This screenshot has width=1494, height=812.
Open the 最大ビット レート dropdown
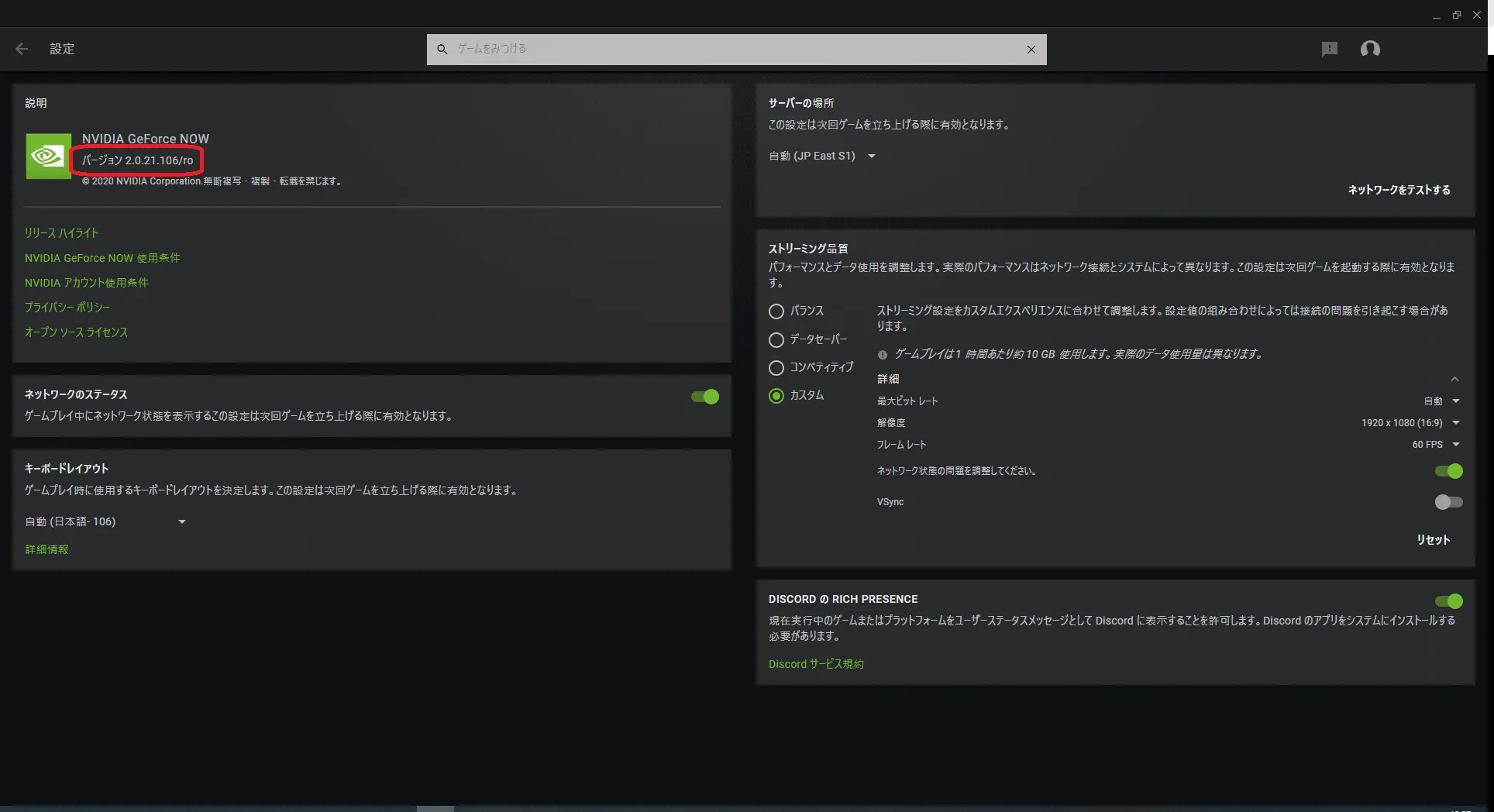click(1442, 401)
